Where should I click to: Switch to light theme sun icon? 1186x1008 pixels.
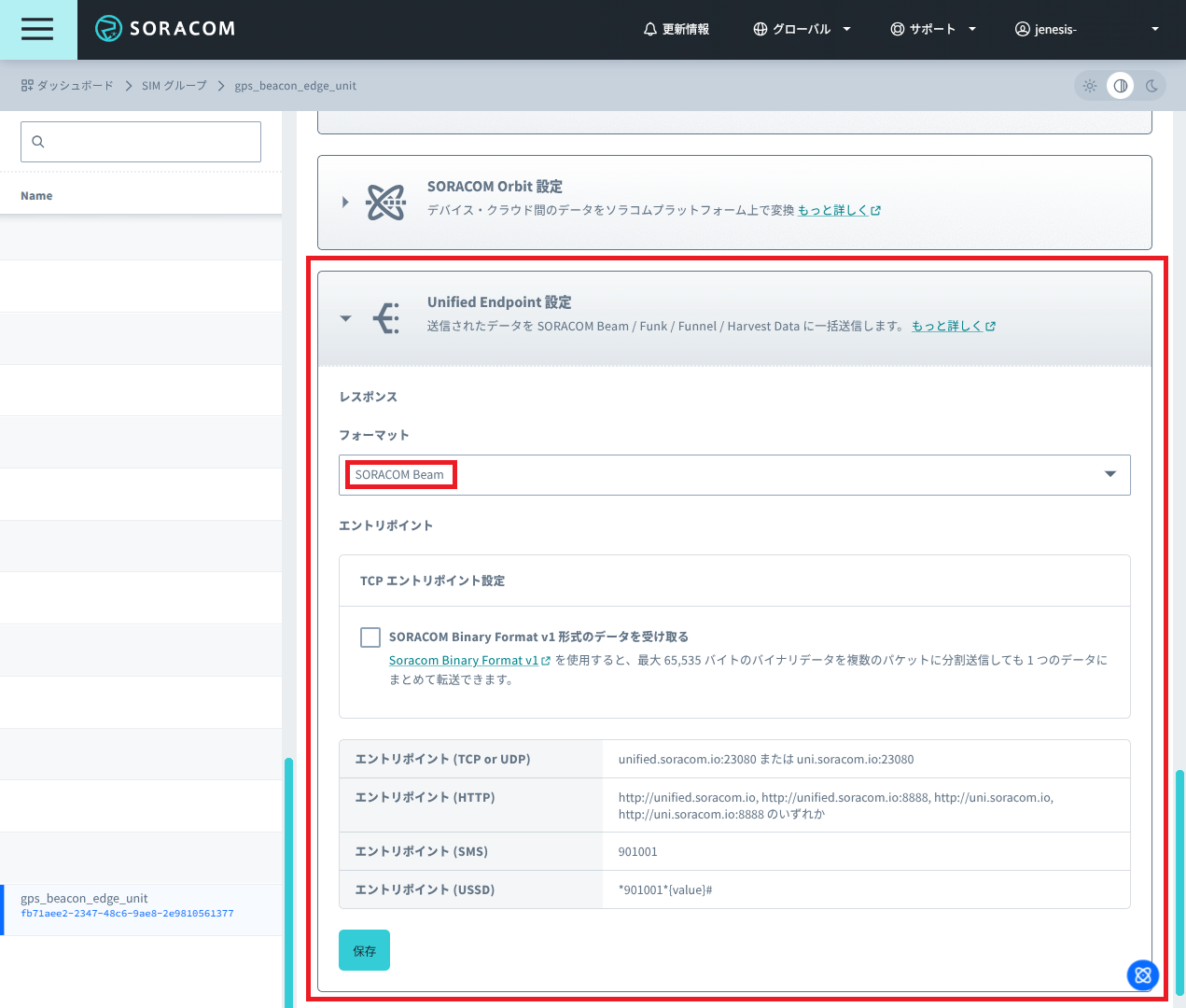pyautogui.click(x=1090, y=86)
